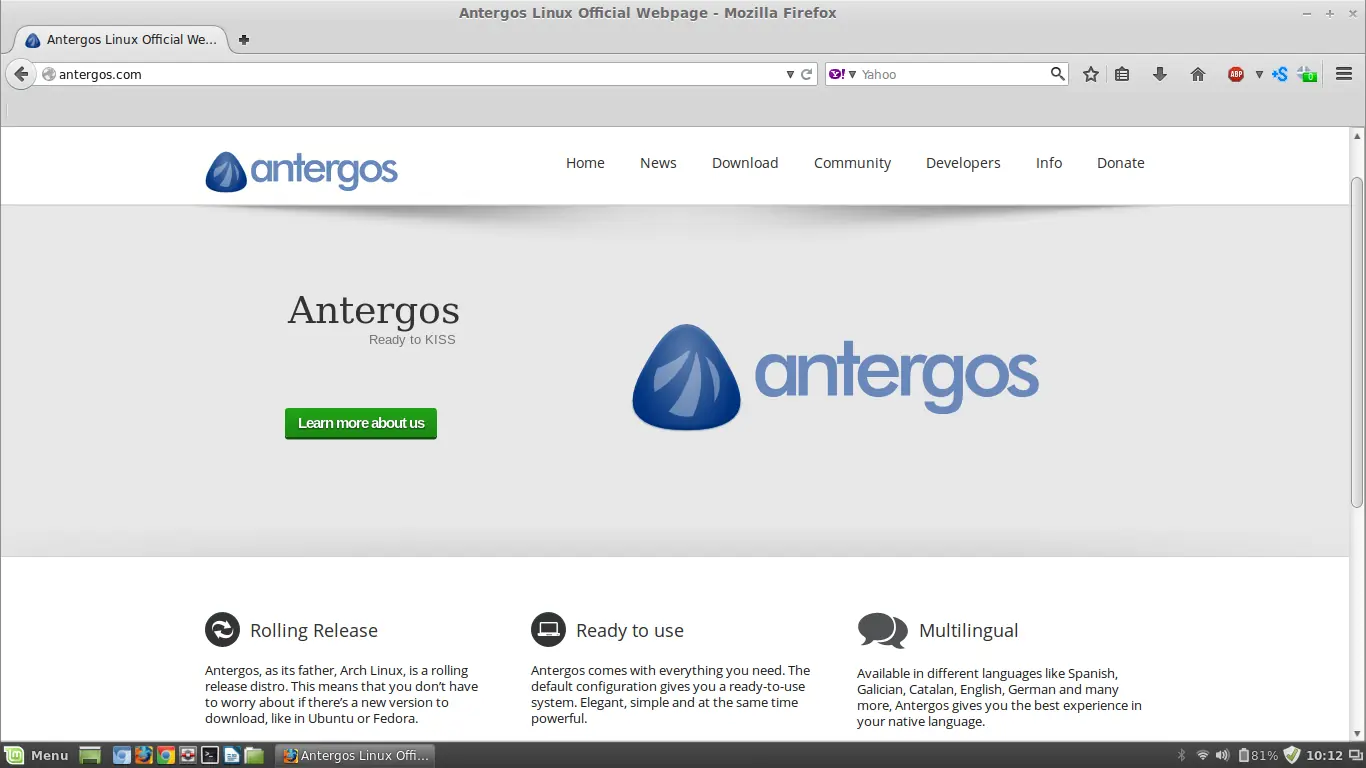
Task: Click the green Show Desktop taskbar icon
Action: pos(90,755)
